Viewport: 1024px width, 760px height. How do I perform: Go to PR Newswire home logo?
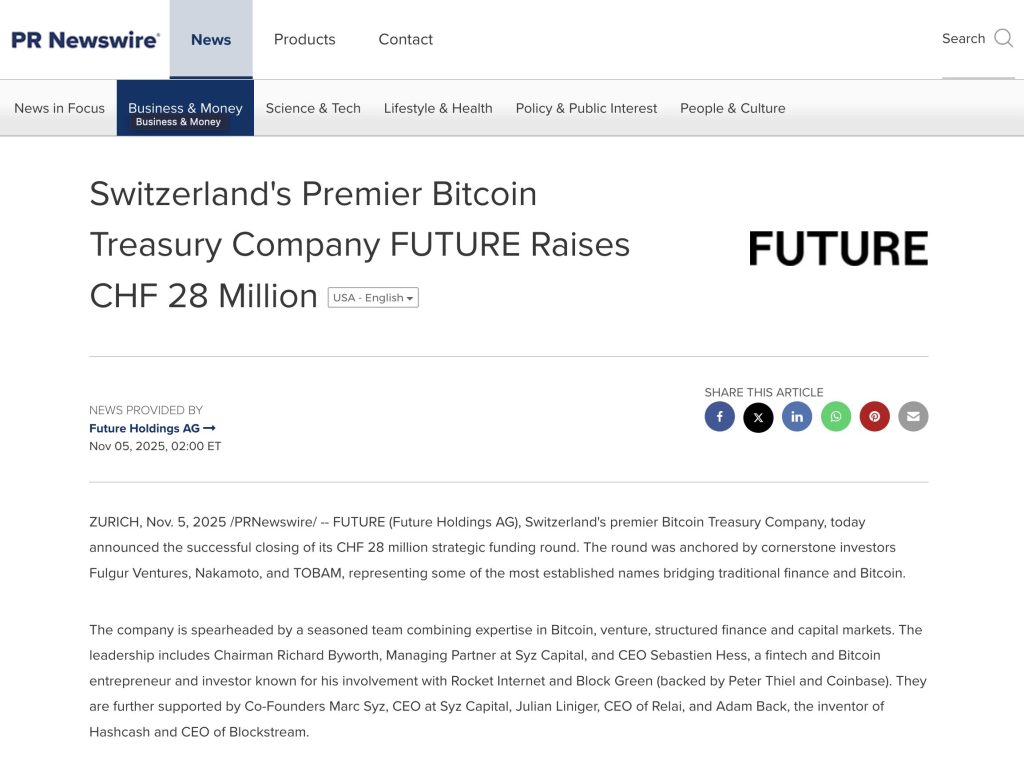point(85,40)
